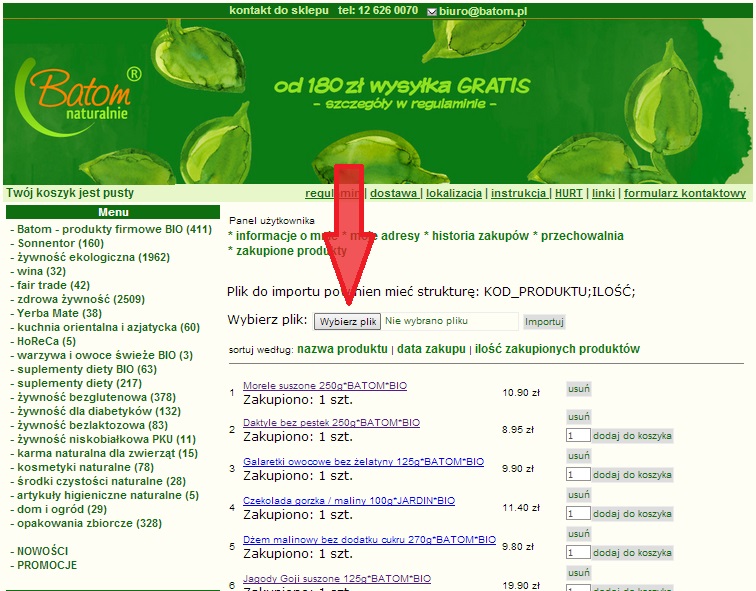
Task: Open środki czystości naturalne (28) category
Action: pos(101,481)
